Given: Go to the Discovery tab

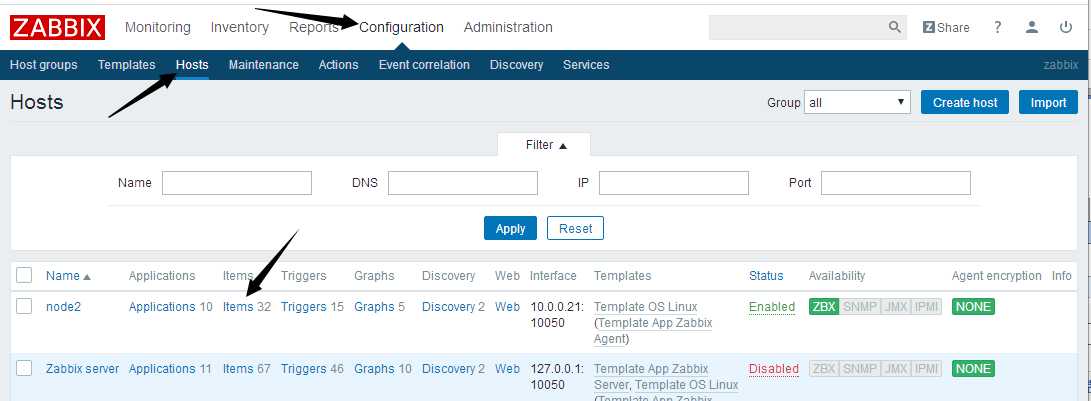Looking at the screenshot, I should pyautogui.click(x=516, y=65).
